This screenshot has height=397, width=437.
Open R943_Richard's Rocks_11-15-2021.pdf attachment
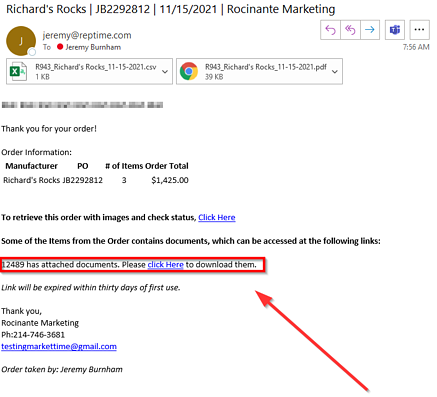click(x=259, y=71)
